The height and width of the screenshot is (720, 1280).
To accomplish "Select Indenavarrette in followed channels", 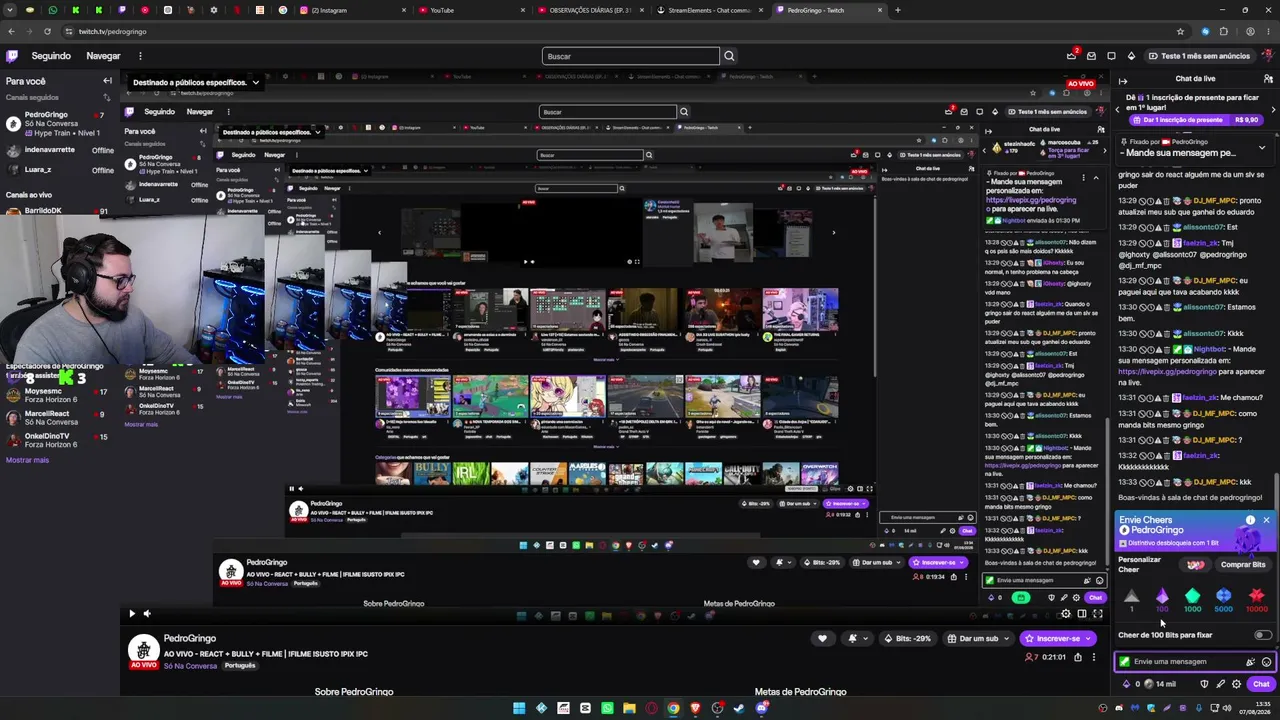I will tap(58, 150).
